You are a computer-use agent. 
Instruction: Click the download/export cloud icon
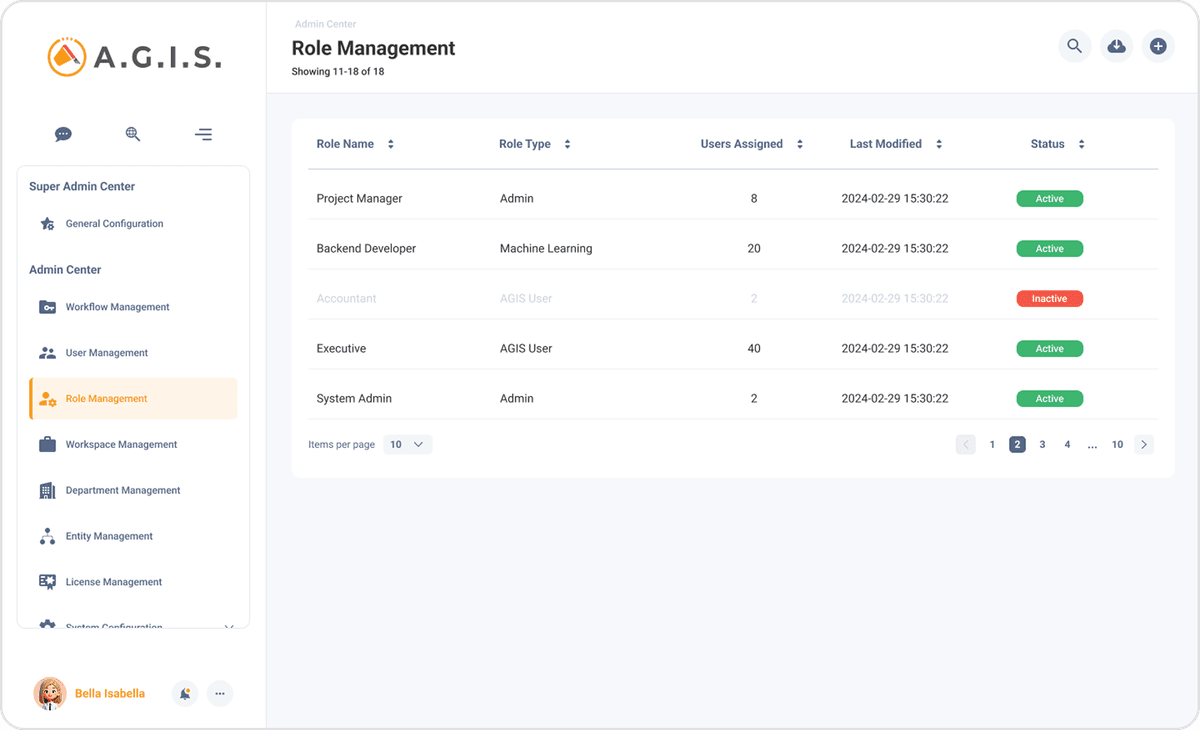pyautogui.click(x=1116, y=46)
